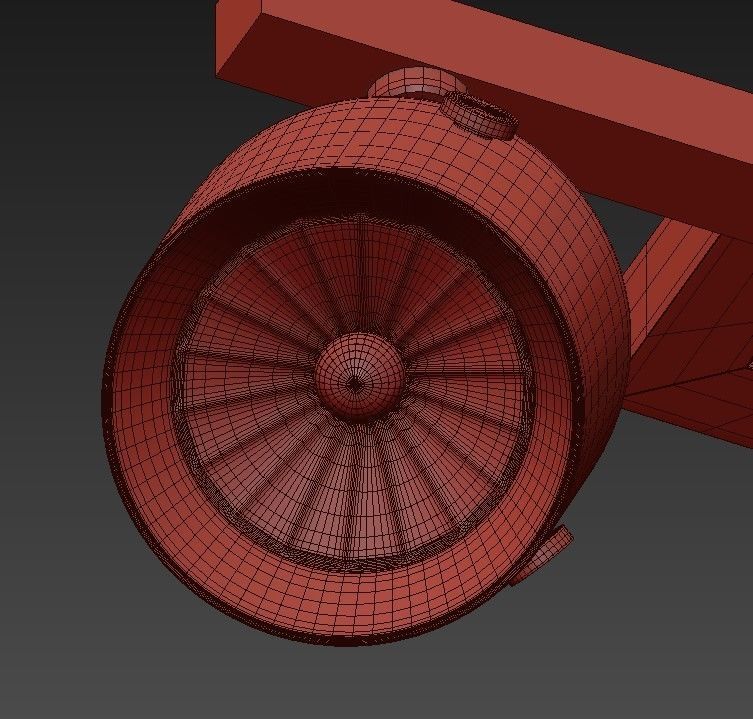Select the small peg on the nacelle's lower right
This screenshot has width=753, height=719.
542,556
